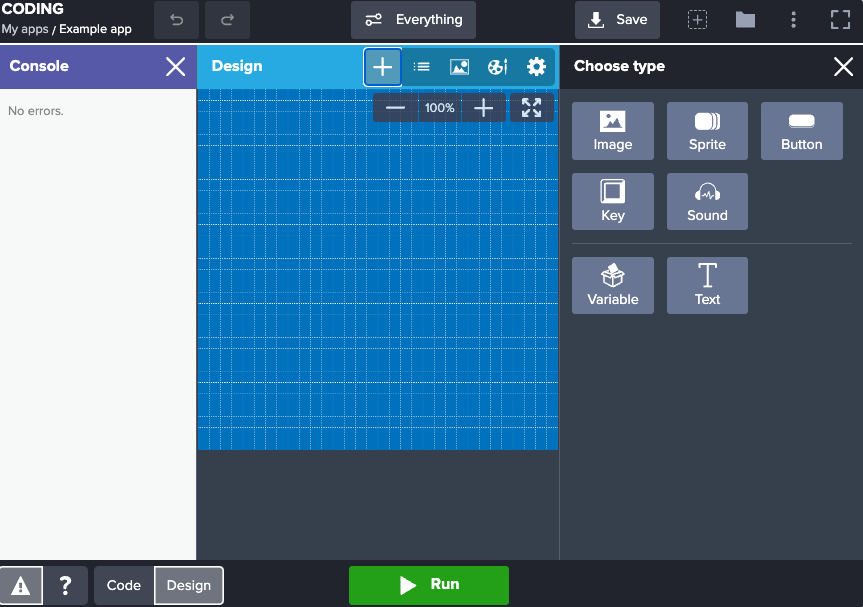Image resolution: width=863 pixels, height=607 pixels.
Task: Open the file manager folder icon
Action: click(x=744, y=19)
